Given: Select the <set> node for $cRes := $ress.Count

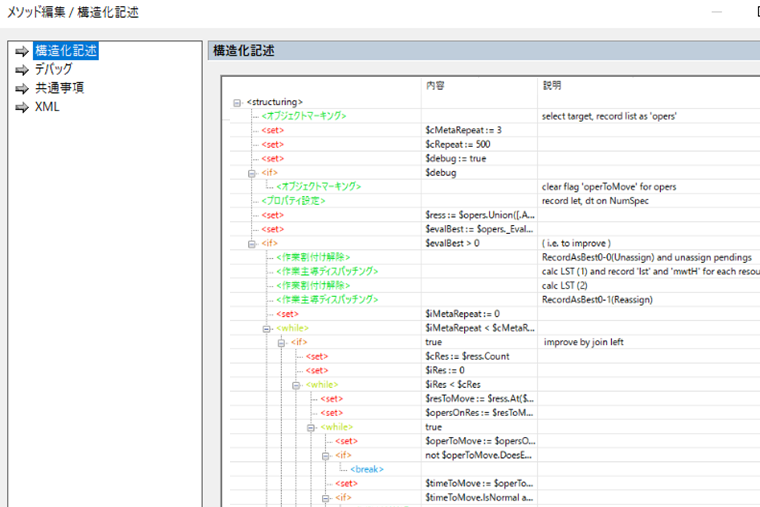Looking at the screenshot, I should (317, 356).
